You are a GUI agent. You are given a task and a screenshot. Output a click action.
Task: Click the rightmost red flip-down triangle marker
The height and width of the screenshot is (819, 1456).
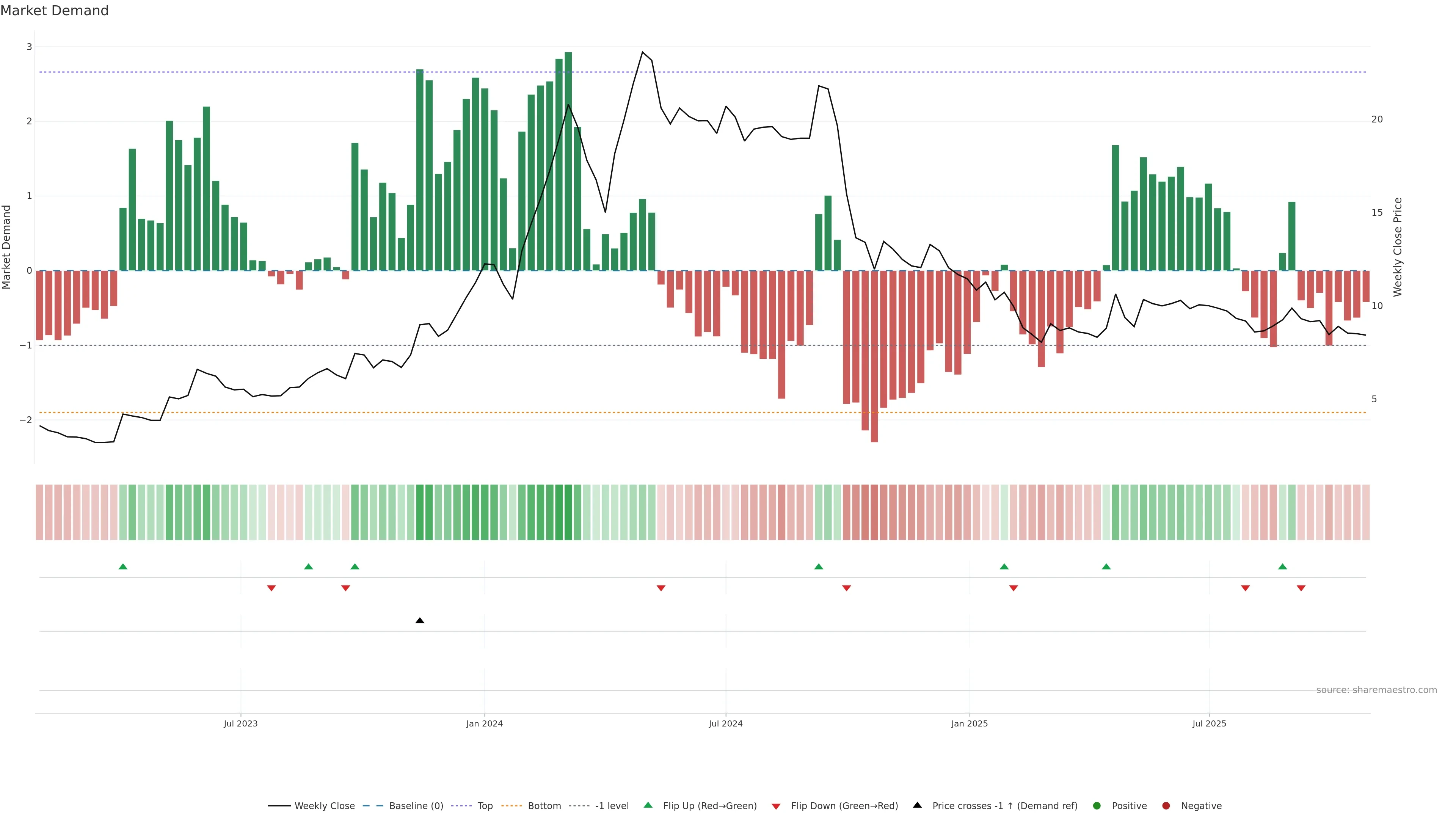tap(1301, 588)
